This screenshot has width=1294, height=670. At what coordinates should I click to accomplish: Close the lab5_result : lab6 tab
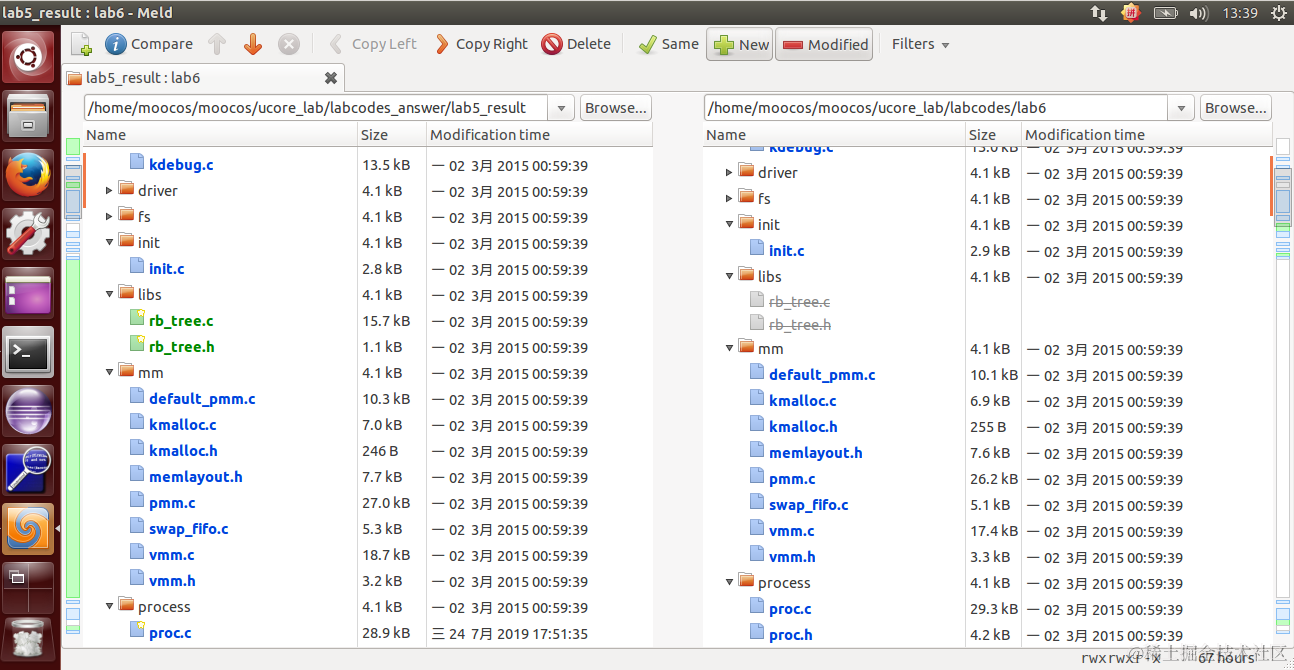331,78
